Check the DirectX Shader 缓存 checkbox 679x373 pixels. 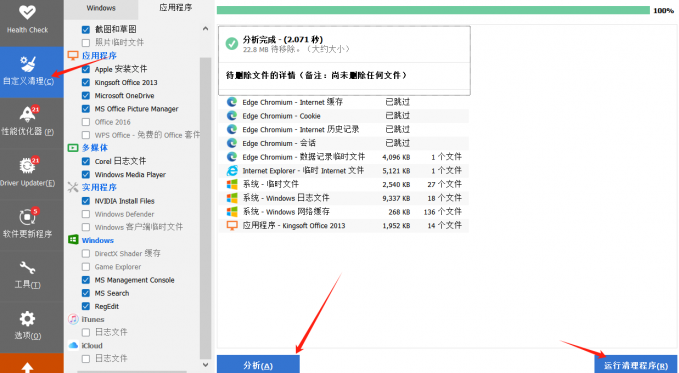pos(86,253)
